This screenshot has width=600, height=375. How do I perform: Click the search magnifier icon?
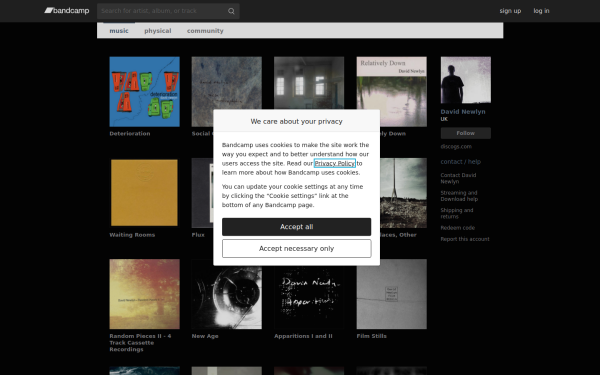pos(231,11)
